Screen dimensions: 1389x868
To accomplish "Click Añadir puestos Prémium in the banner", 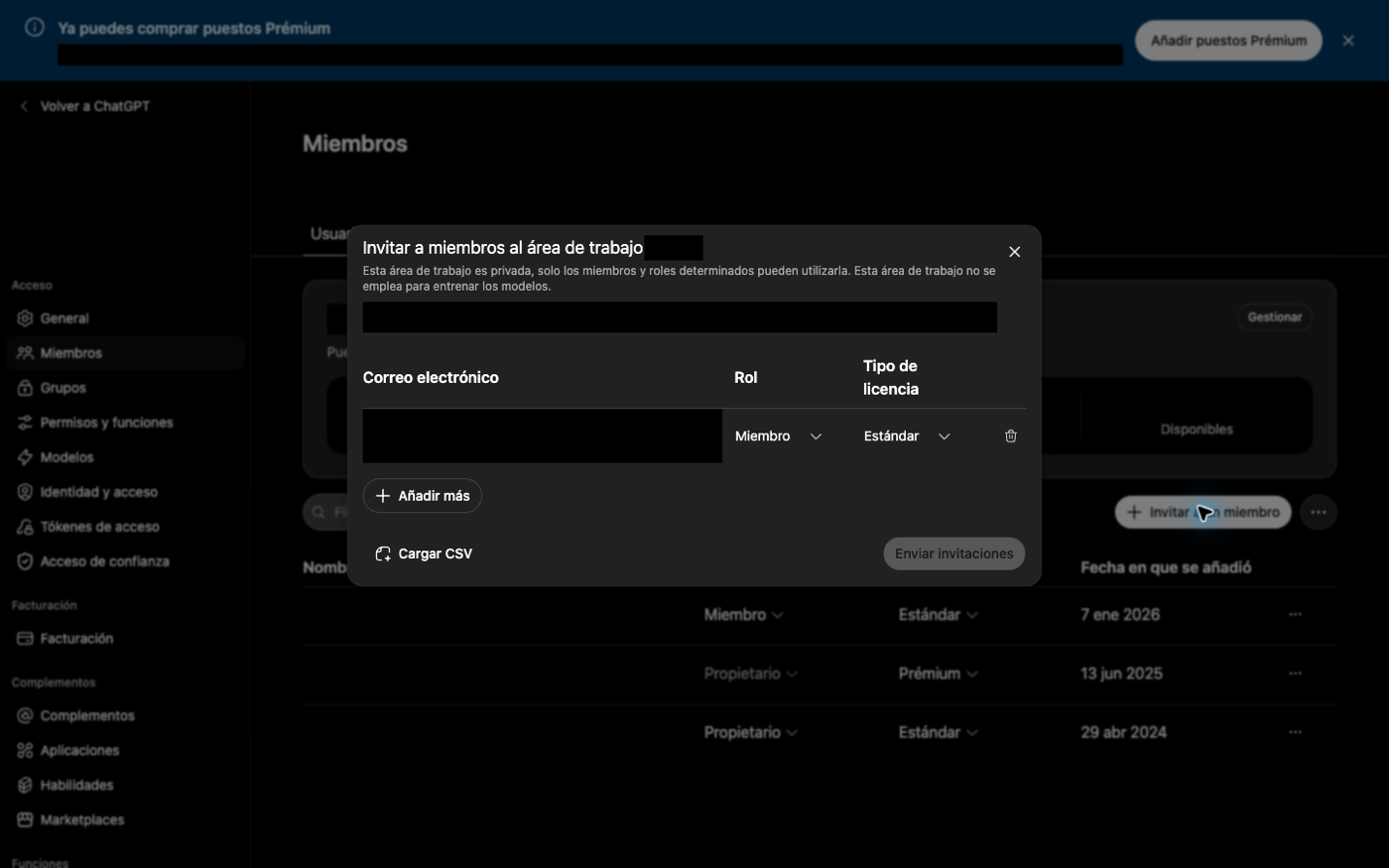I will pos(1228,41).
